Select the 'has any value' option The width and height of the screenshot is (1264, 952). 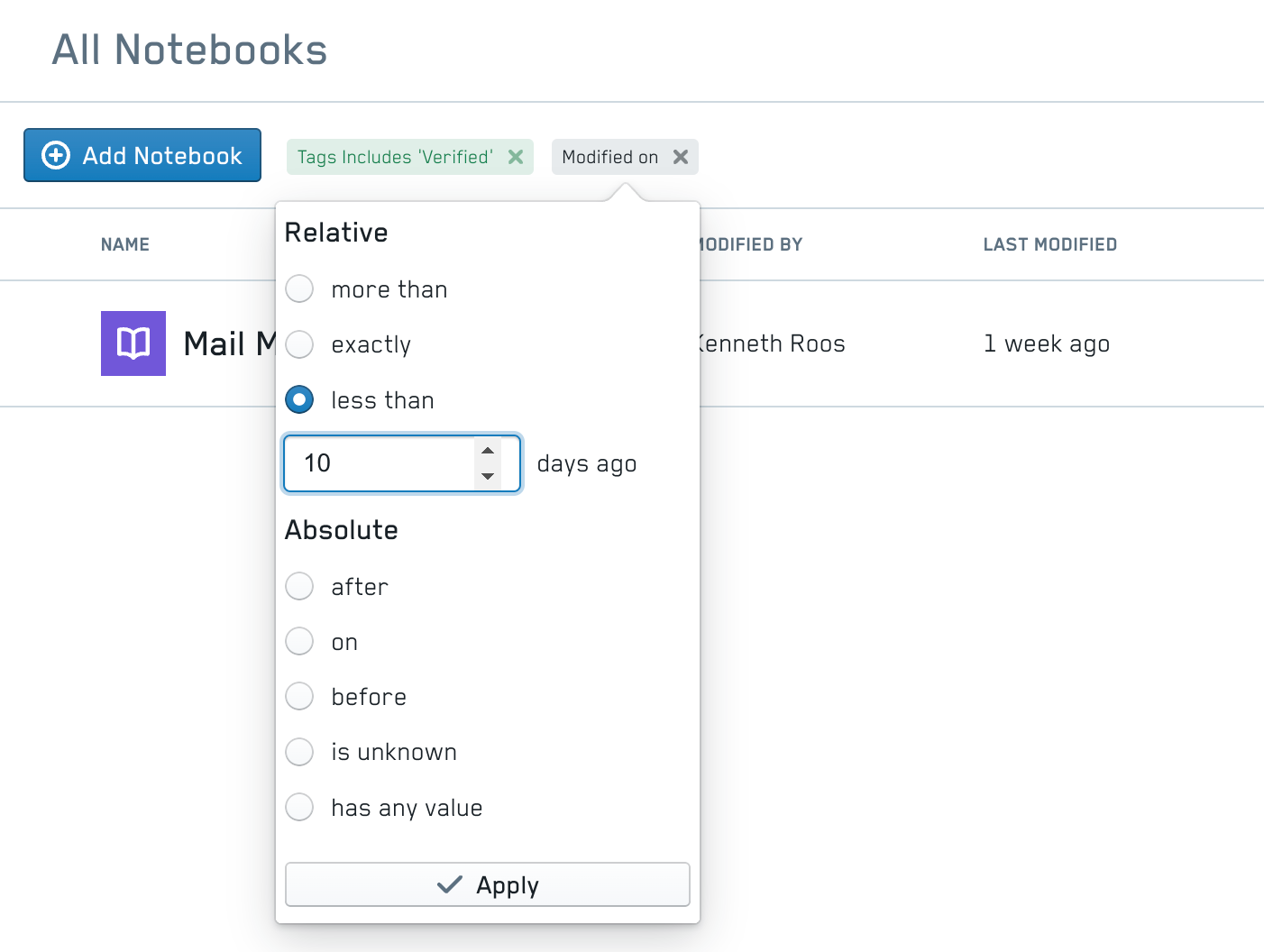pos(299,807)
